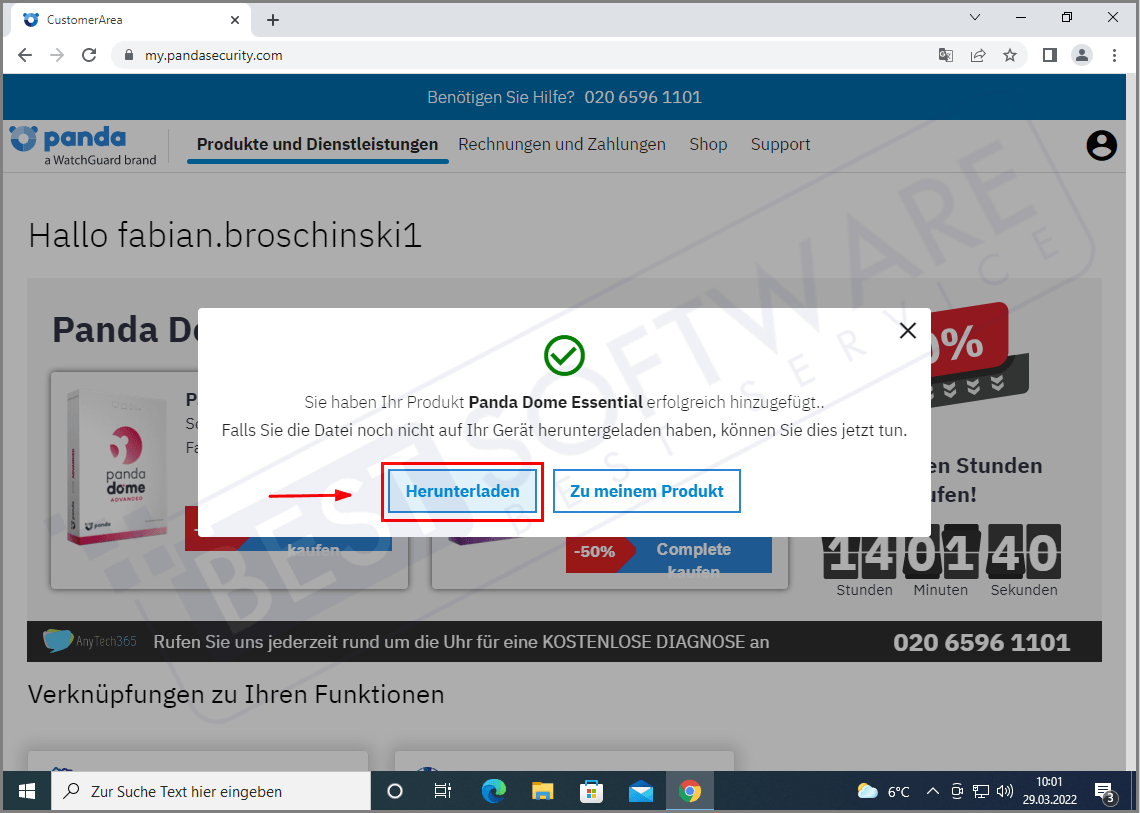
Task: Close the CustomerArea tab
Action: (x=235, y=20)
